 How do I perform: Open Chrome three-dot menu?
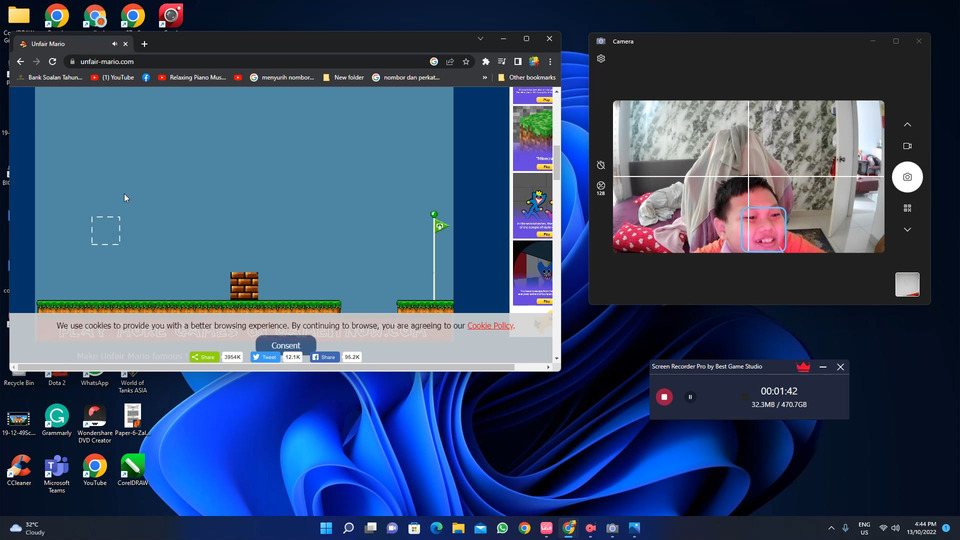[x=550, y=61]
